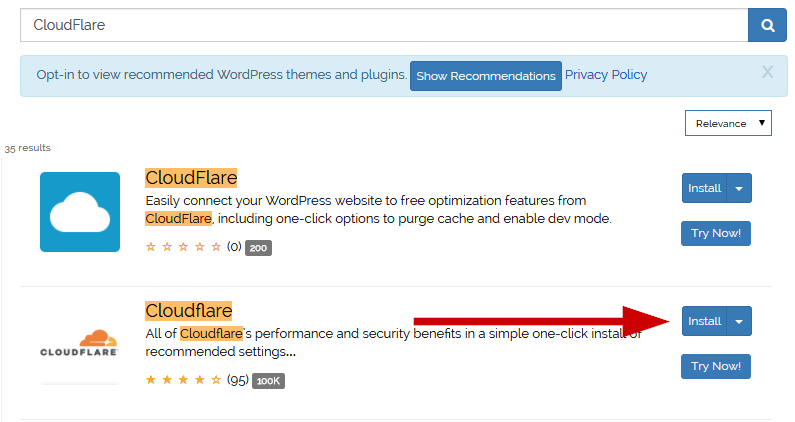Image resolution: width=795 pixels, height=422 pixels.
Task: Open the first CloudFlare plugin title link
Action: point(191,178)
